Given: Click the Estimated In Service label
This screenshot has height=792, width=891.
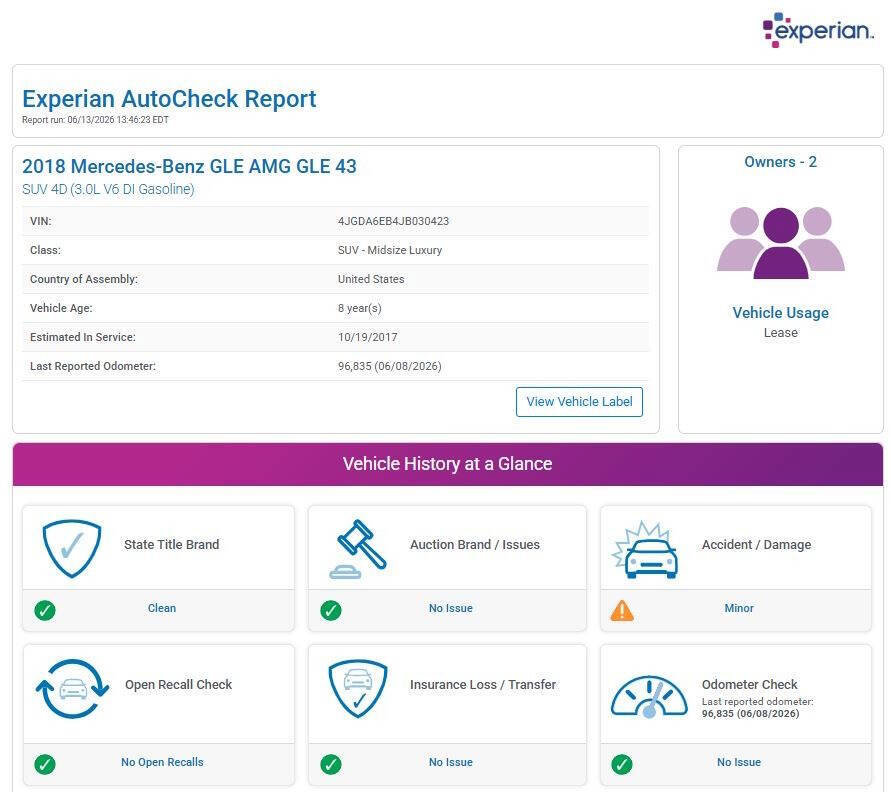Looking at the screenshot, I should click(83, 337).
